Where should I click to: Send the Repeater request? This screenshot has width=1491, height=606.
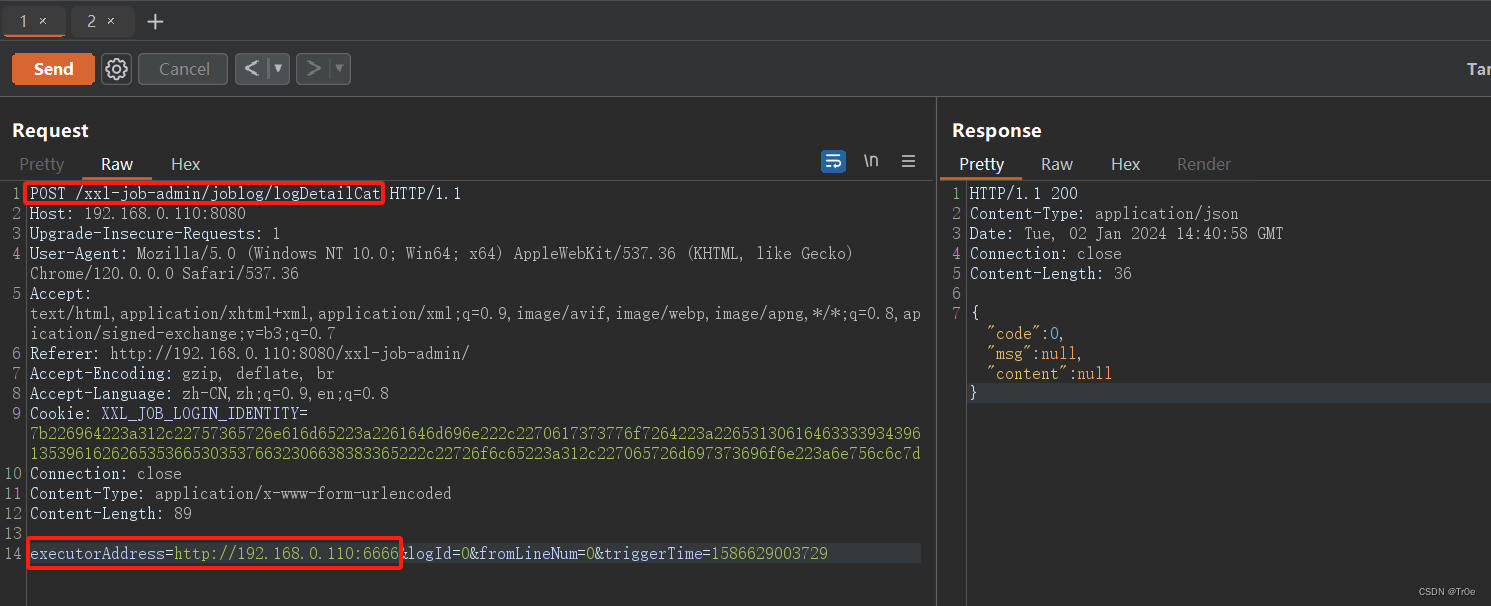point(53,69)
